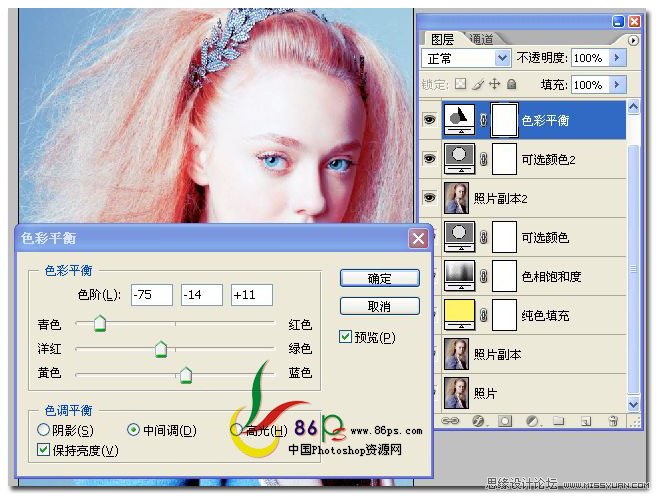
Task: Click the 不透明度 100% value field
Action: pyautogui.click(x=590, y=58)
